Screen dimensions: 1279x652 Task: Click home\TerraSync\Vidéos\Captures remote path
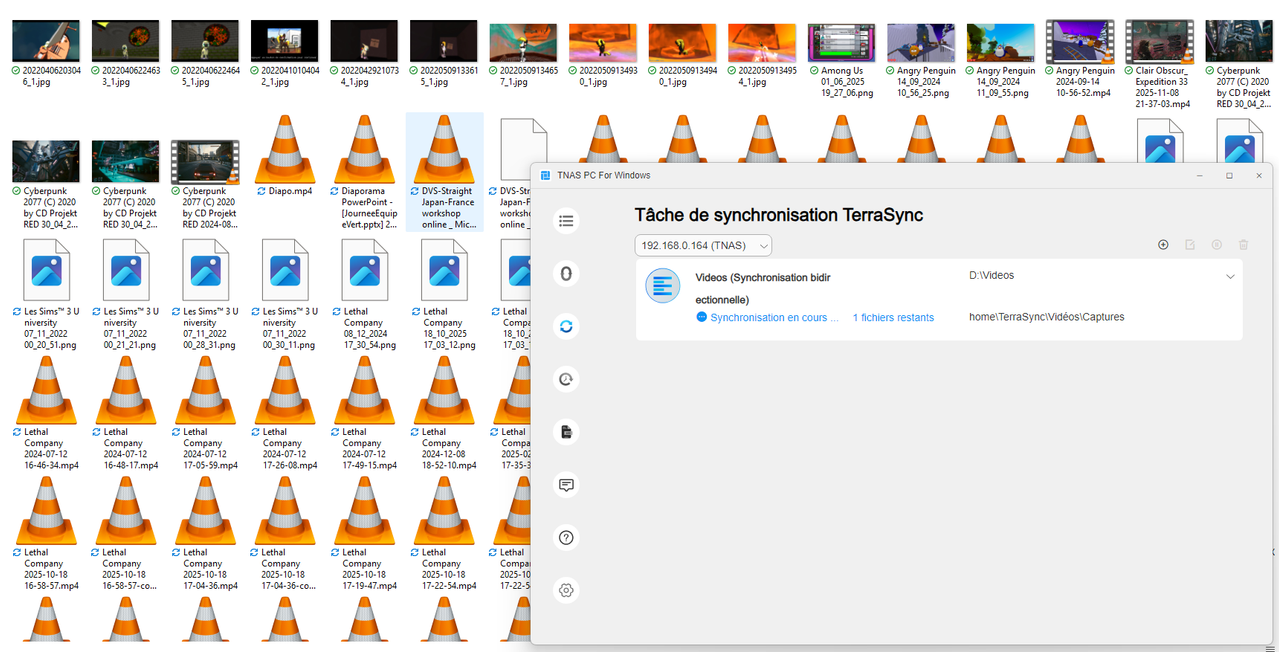pyautogui.click(x=1046, y=317)
